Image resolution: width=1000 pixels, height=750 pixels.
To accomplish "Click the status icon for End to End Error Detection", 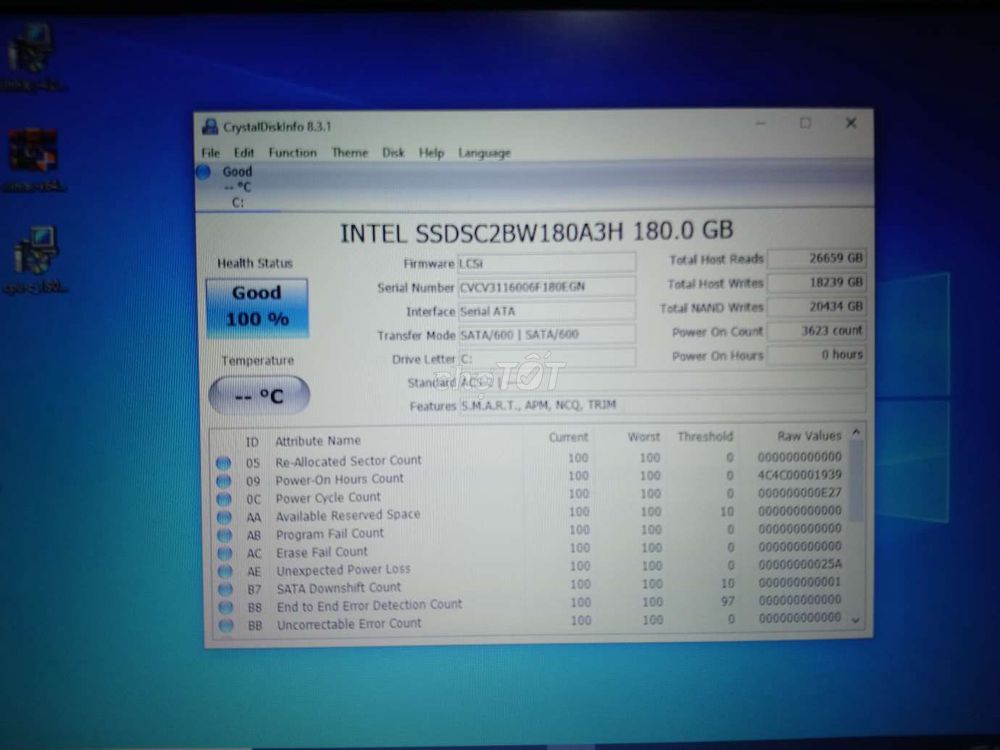I will pos(226,608).
